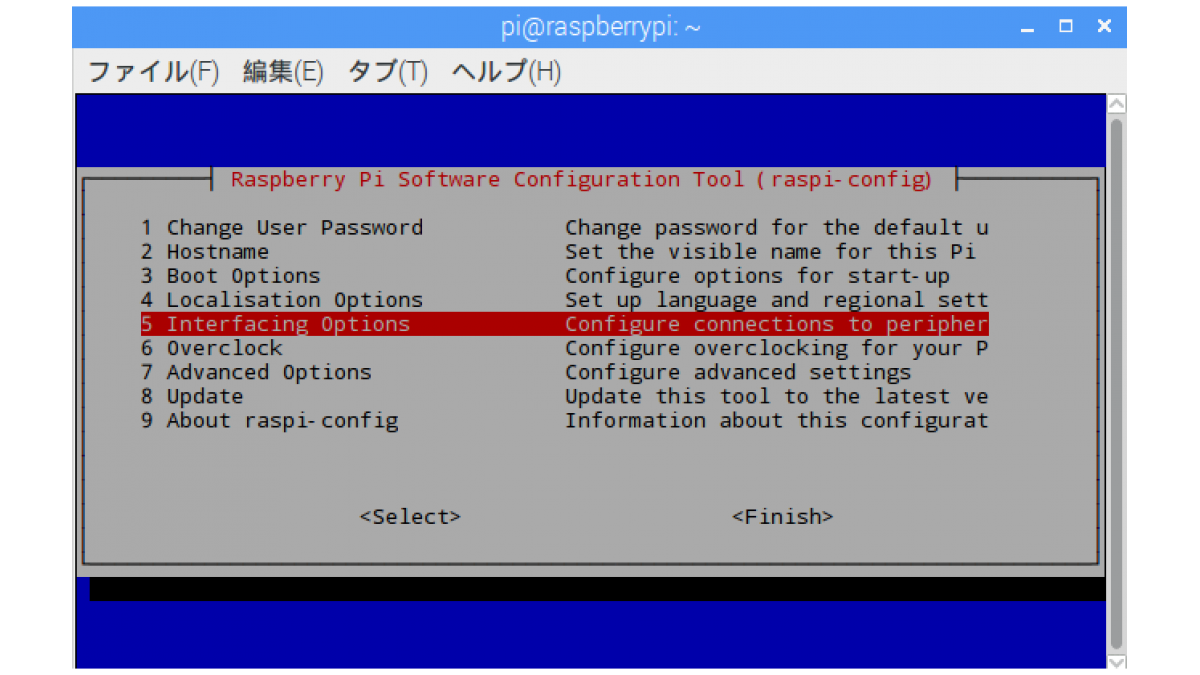1200x675 pixels.
Task: Select the Hostname entry
Action: [x=564, y=252]
